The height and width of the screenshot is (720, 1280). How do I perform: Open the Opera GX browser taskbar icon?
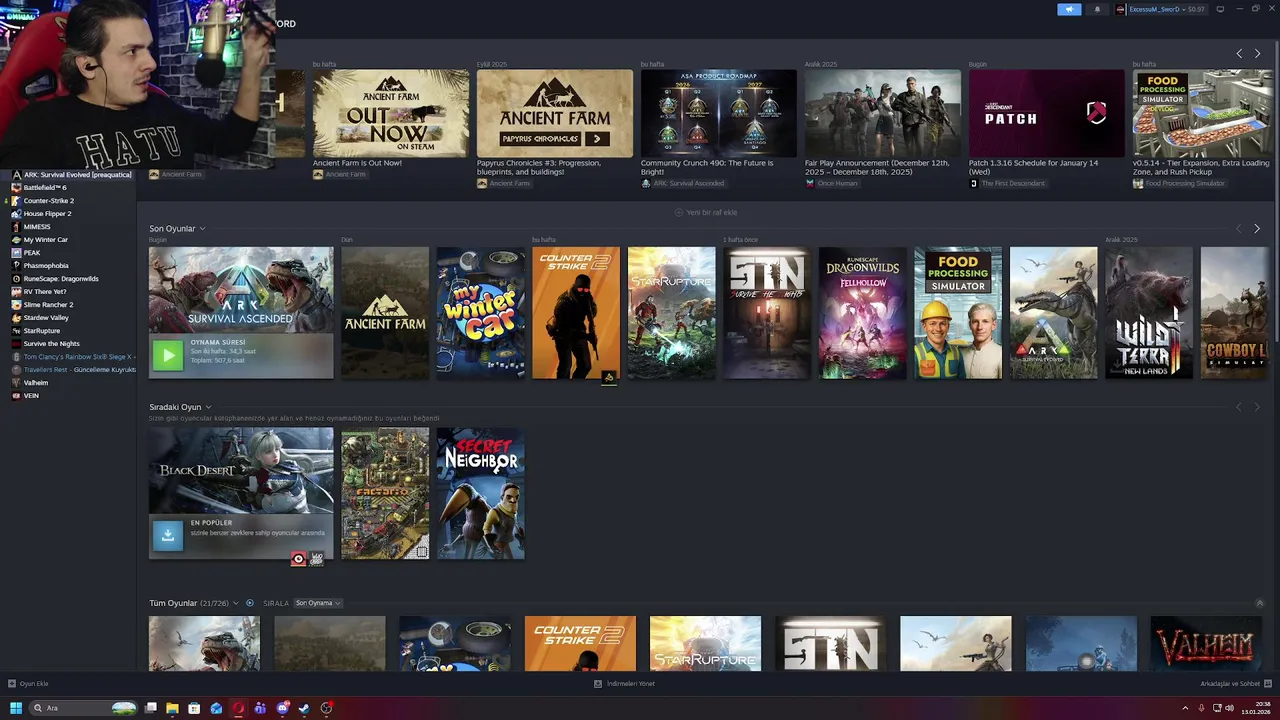click(238, 708)
